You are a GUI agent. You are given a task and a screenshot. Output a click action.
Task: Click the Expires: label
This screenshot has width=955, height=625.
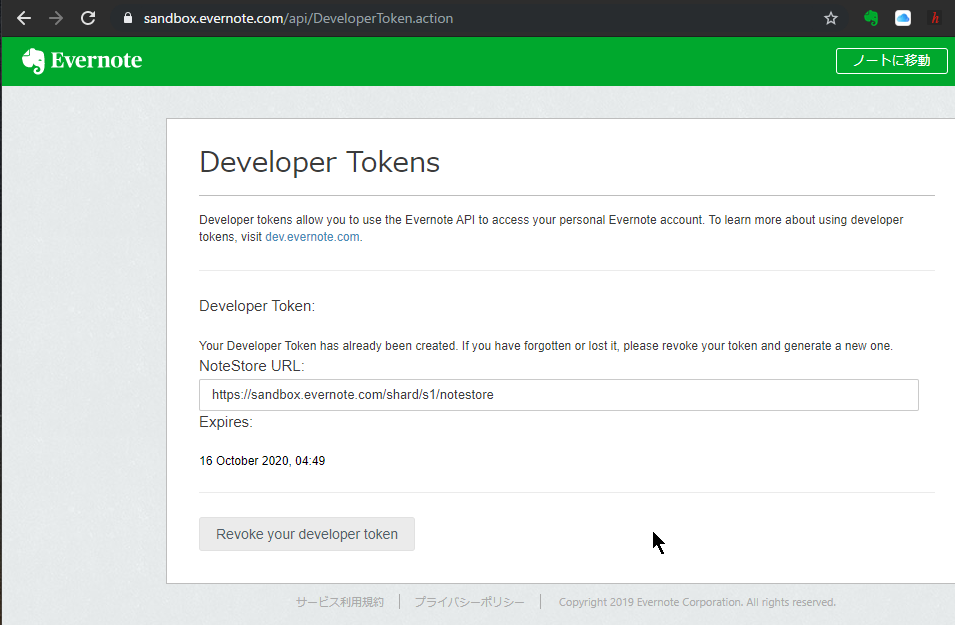point(226,422)
